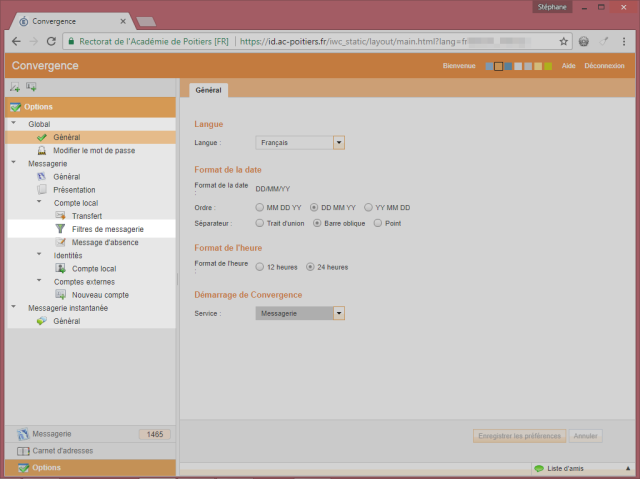Select the MM DD YY date order
This screenshot has height=479, width=640.
click(x=260, y=207)
